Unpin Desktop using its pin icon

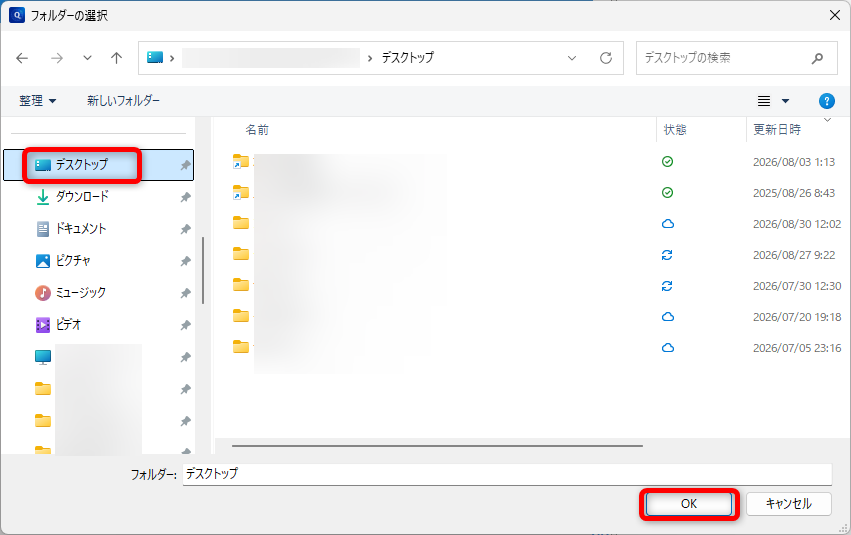pos(186,165)
